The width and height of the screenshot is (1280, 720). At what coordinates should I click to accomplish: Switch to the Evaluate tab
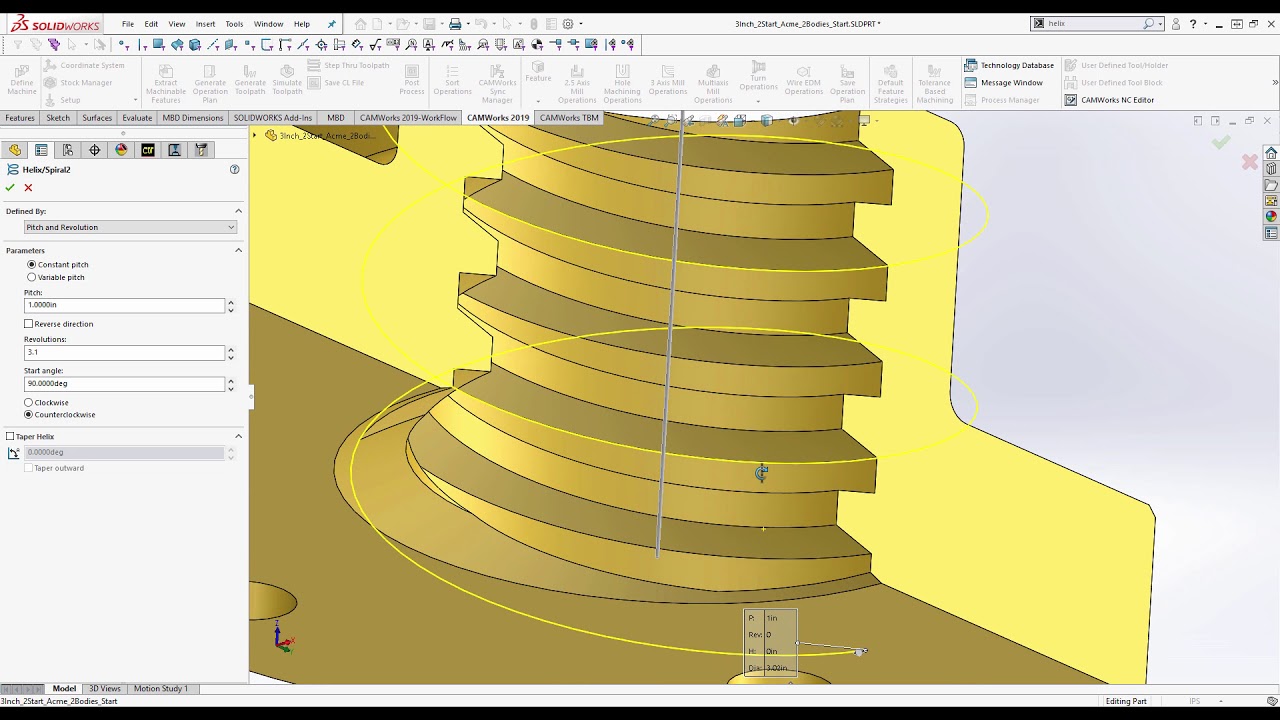click(x=137, y=118)
